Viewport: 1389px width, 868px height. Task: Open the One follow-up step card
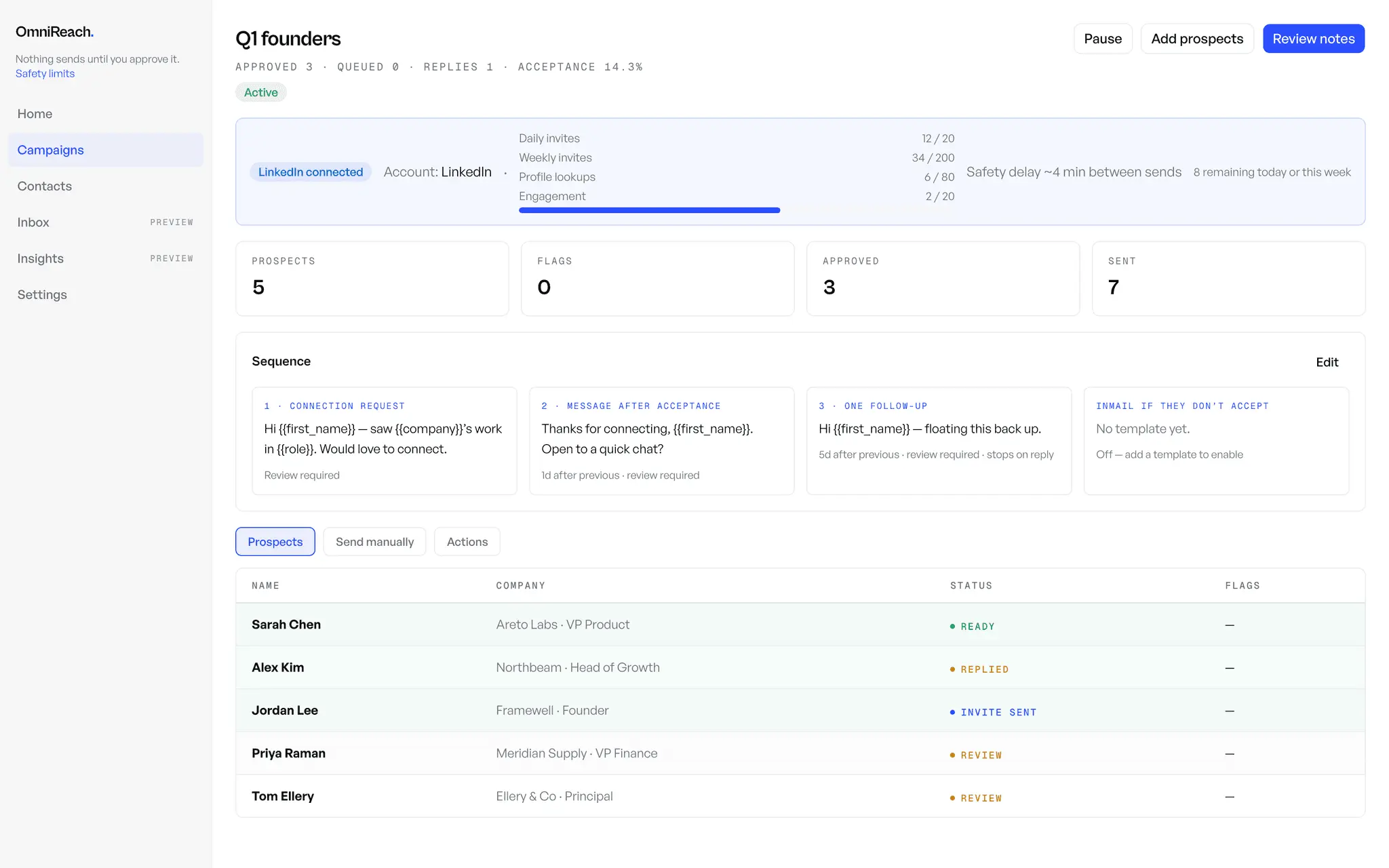pyautogui.click(x=939, y=441)
